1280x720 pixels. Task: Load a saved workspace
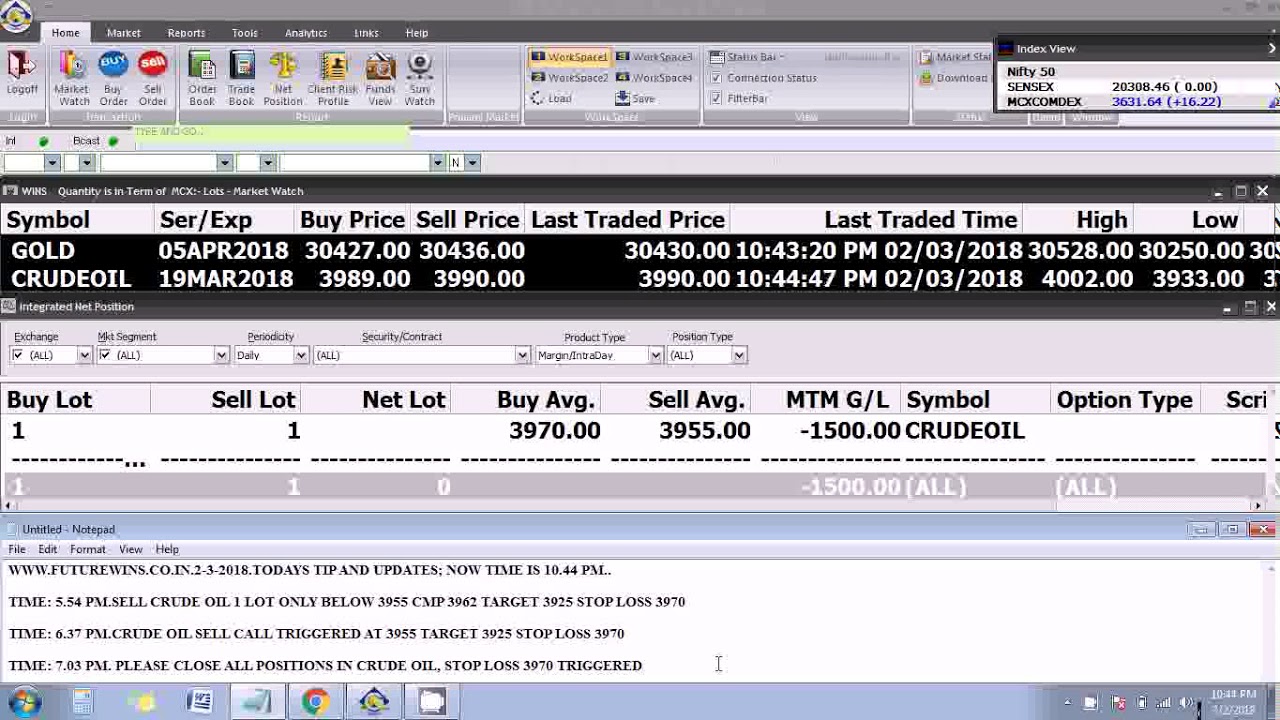click(551, 98)
